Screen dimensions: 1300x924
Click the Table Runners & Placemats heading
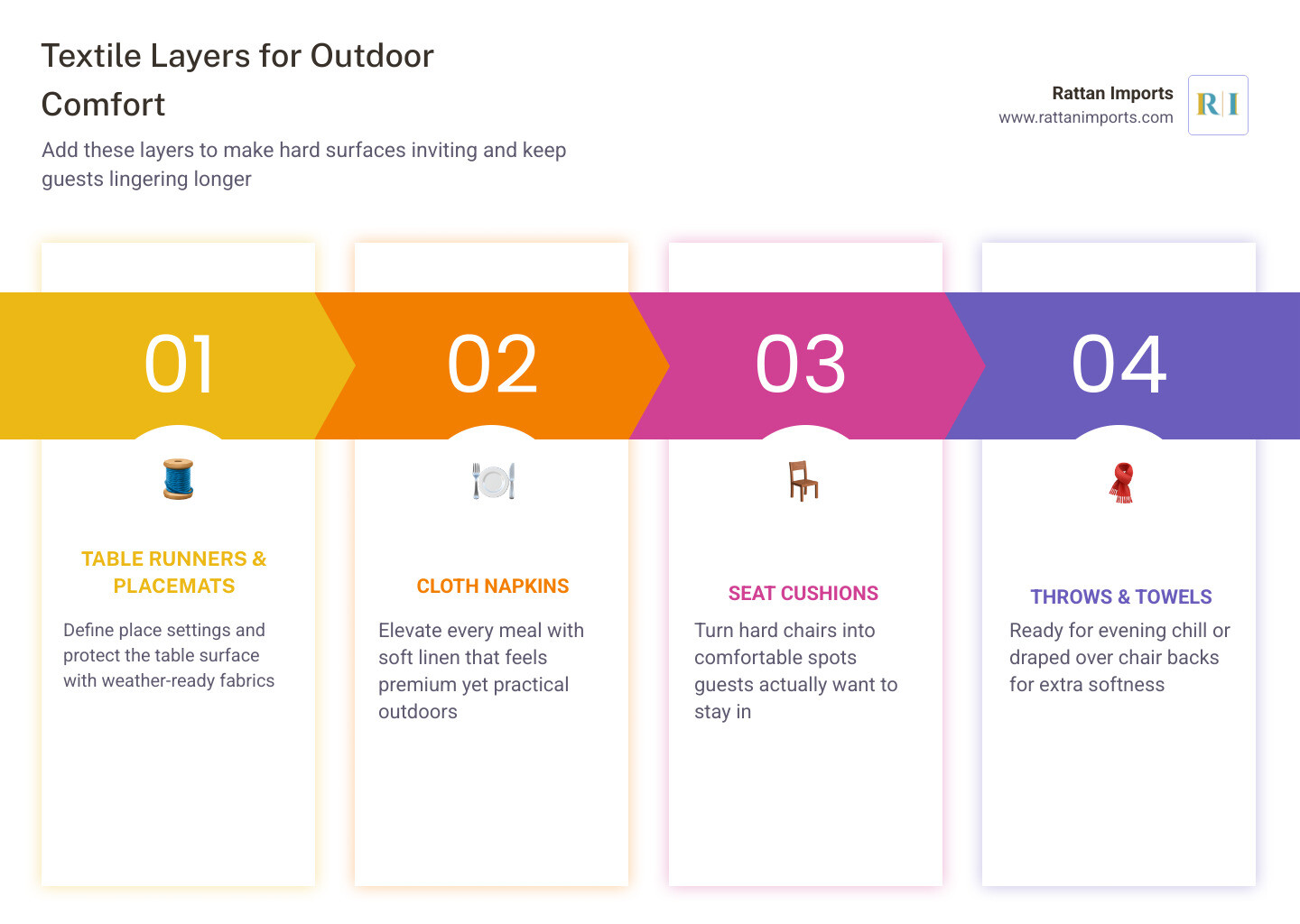tap(174, 572)
